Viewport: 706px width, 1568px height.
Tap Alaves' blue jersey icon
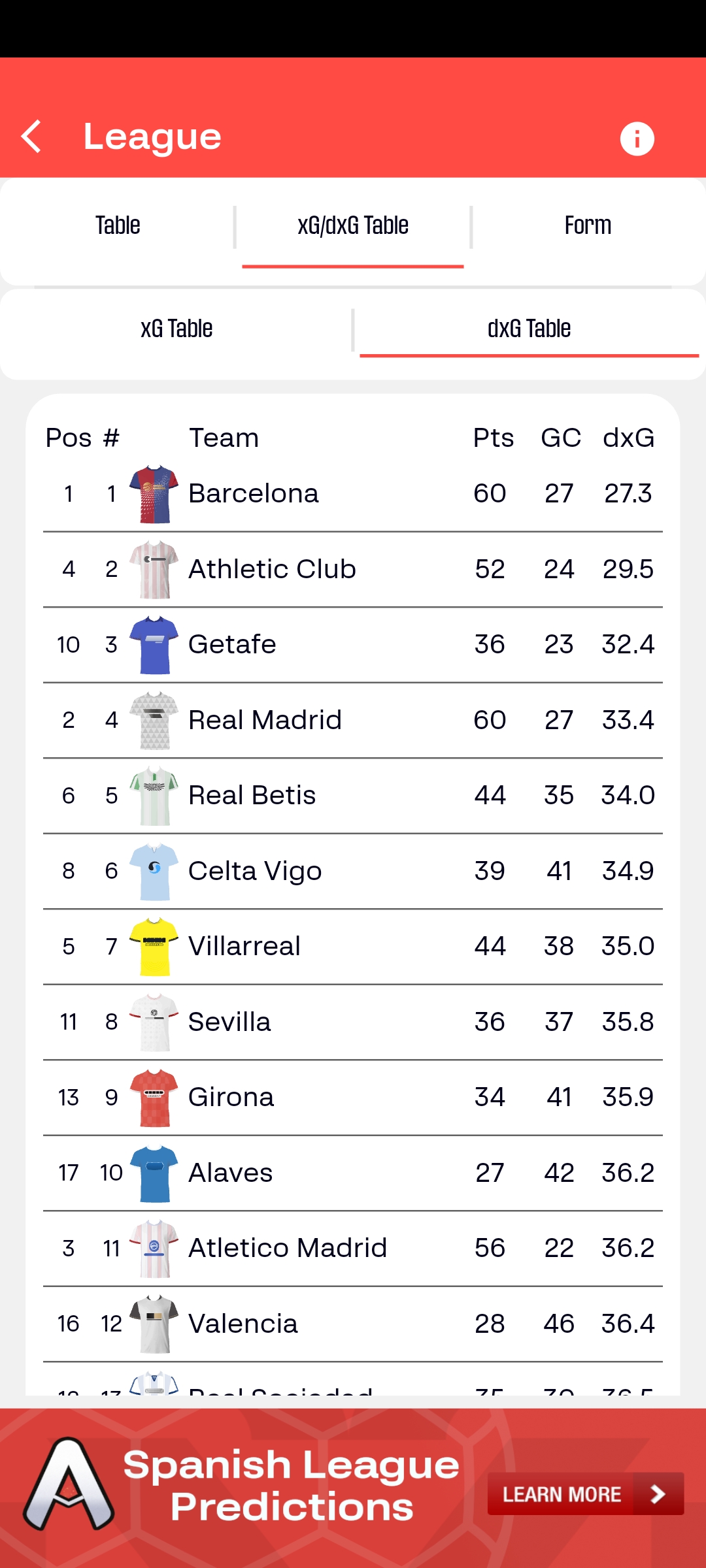[x=154, y=1173]
